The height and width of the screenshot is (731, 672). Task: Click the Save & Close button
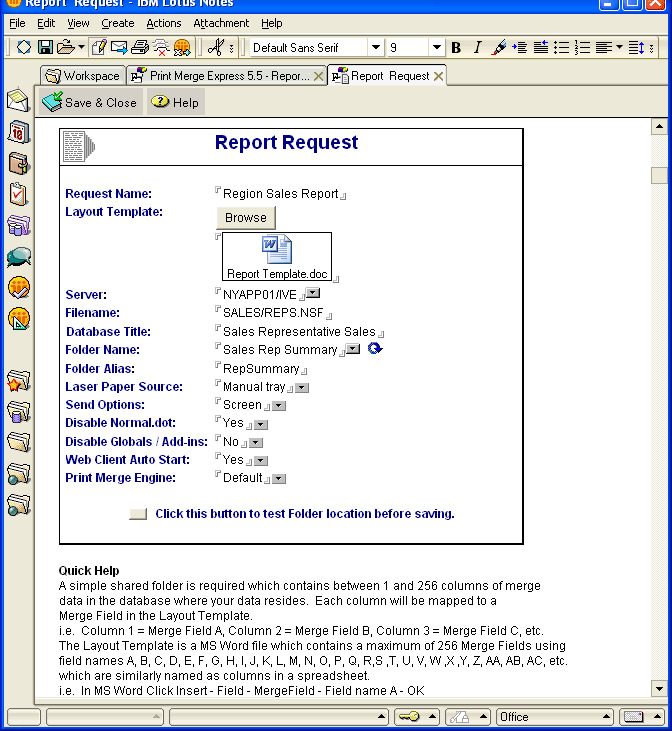pyautogui.click(x=90, y=102)
